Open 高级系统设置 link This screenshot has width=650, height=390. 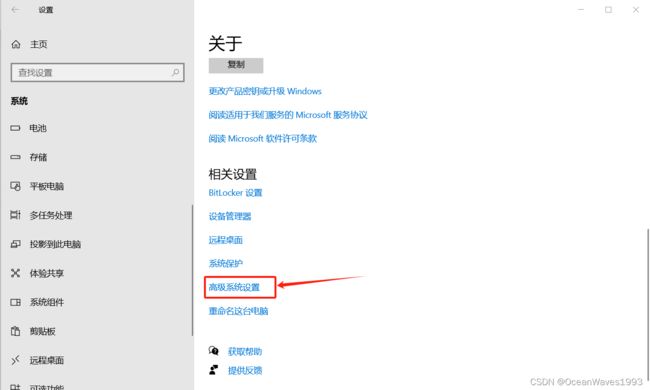click(234, 287)
